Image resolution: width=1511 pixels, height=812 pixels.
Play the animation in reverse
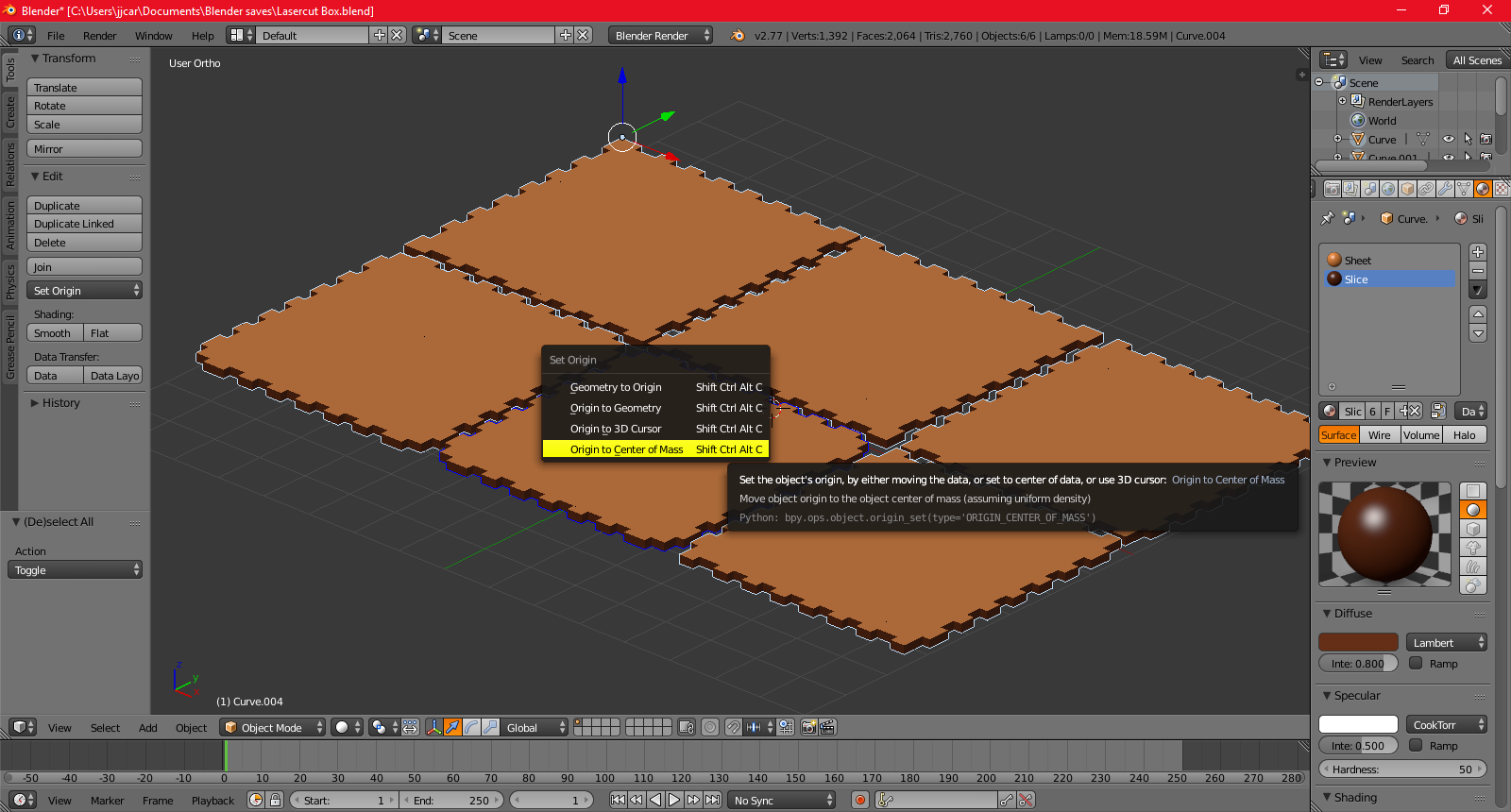(655, 800)
